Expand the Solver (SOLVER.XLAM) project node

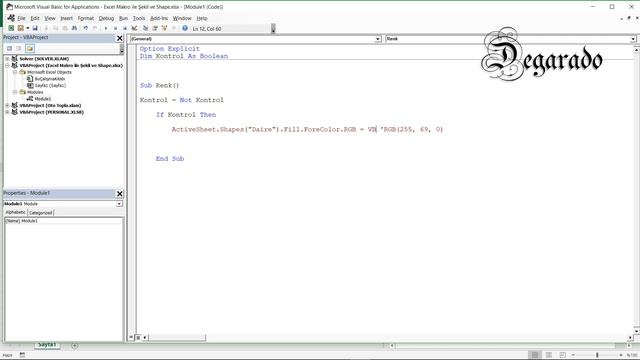coord(7,59)
